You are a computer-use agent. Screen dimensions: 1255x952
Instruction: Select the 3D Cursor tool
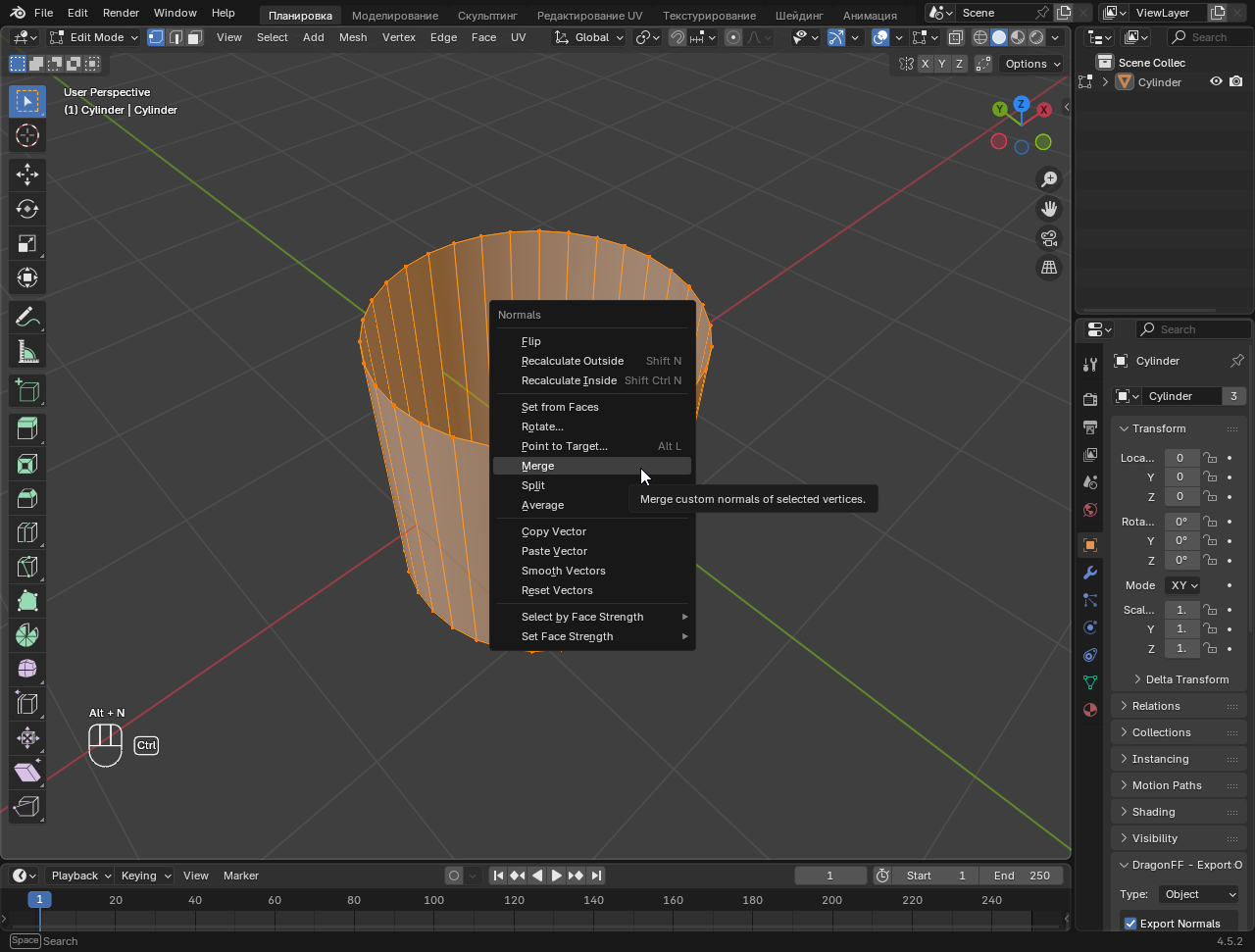point(26,135)
